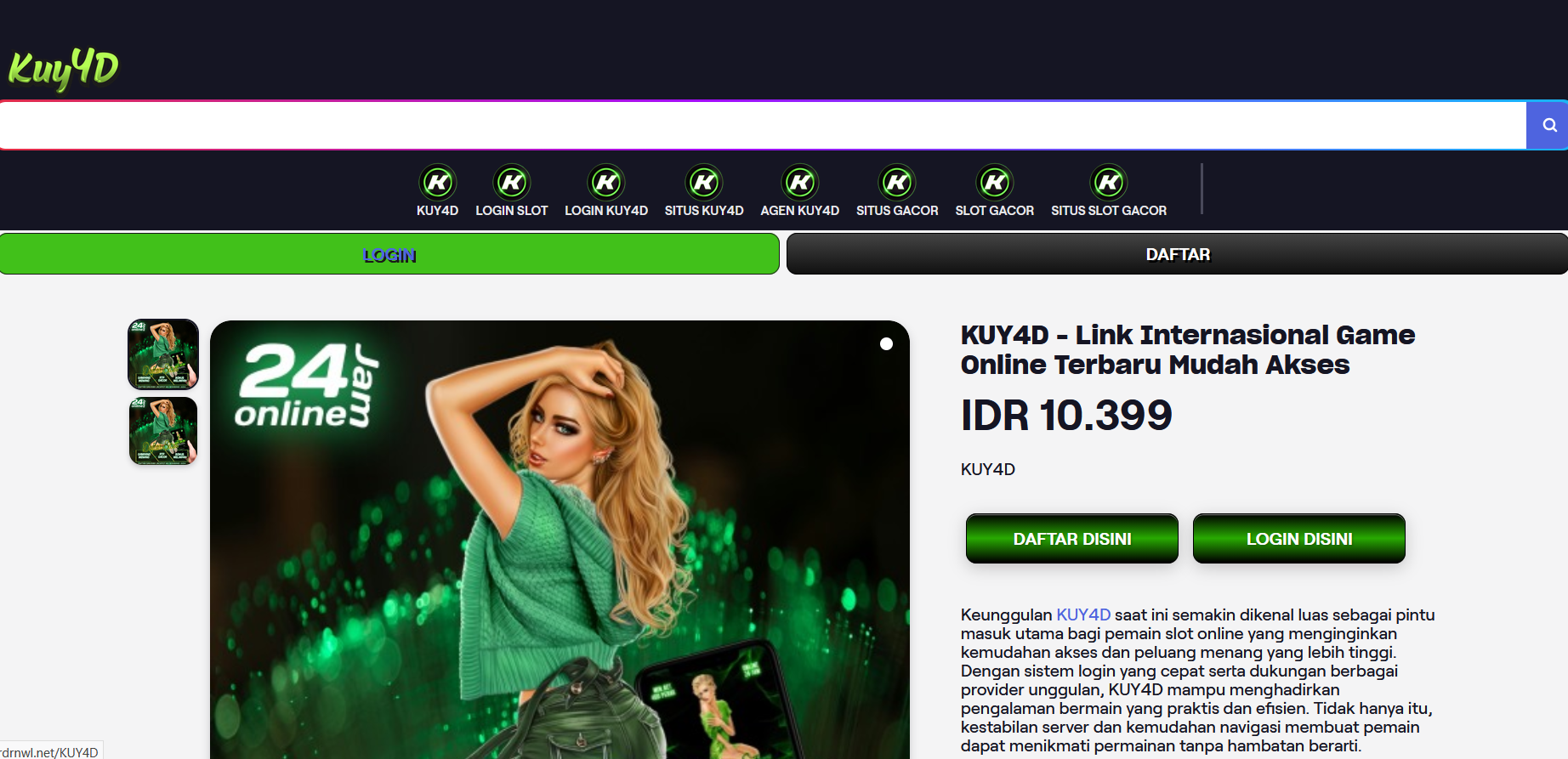Screen dimensions: 1568x759
Task: Click the black DAFTAR bar button
Action: click(1178, 254)
